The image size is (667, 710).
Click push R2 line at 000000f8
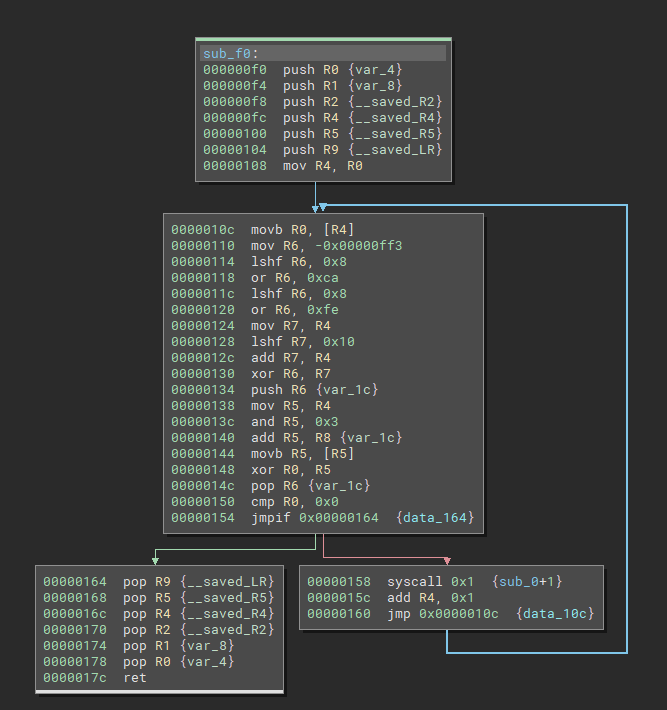[322, 101]
